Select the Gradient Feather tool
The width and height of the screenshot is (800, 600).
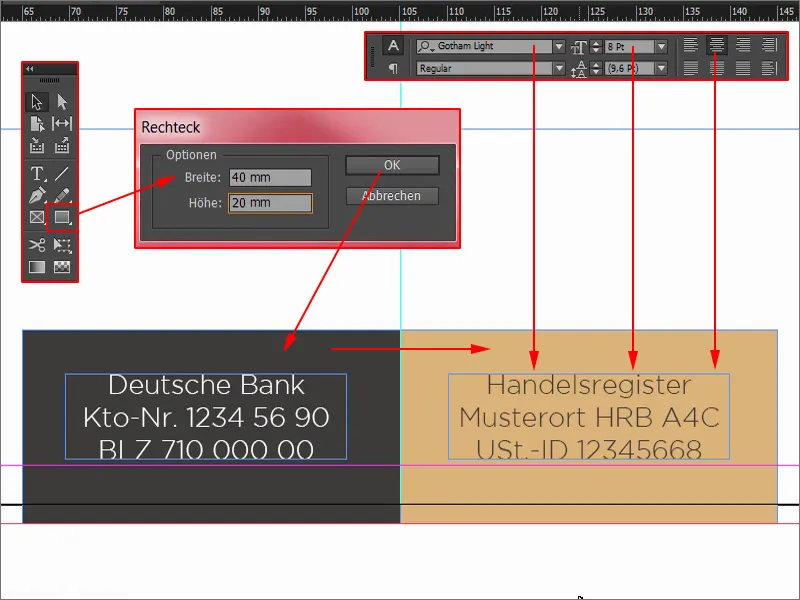pyautogui.click(x=62, y=267)
